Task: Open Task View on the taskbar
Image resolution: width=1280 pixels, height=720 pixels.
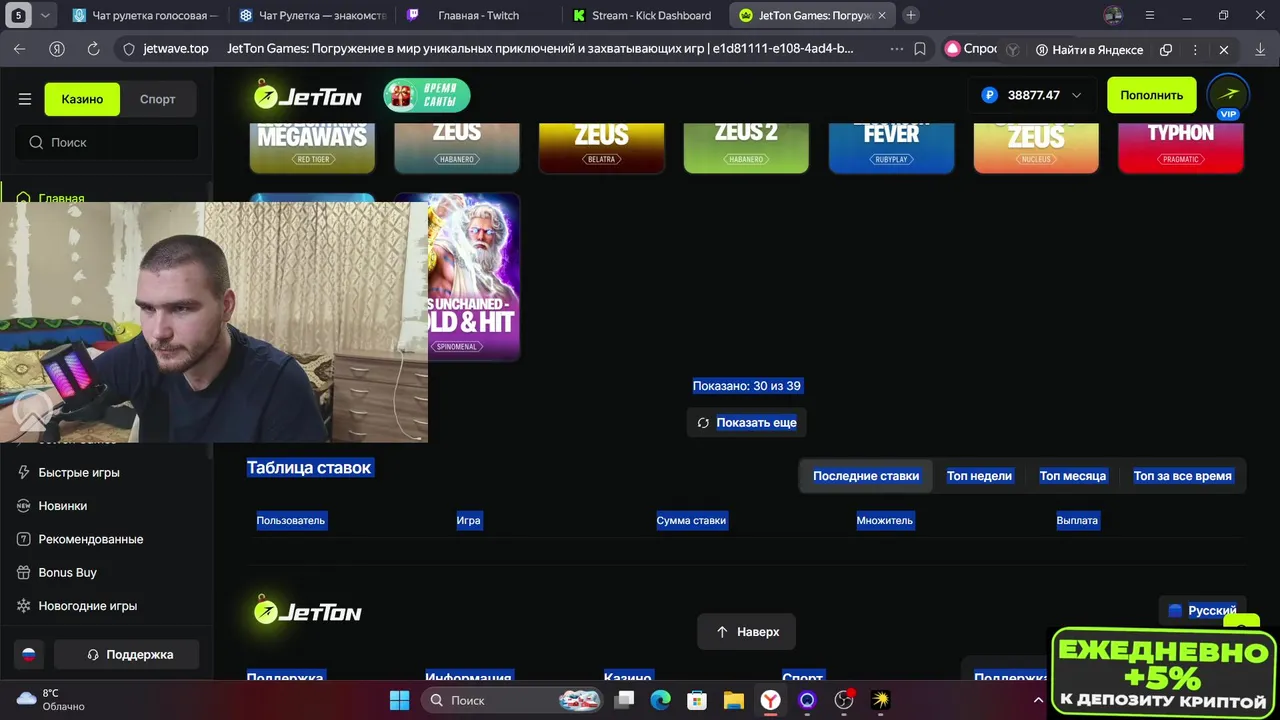Action: pyautogui.click(x=624, y=700)
